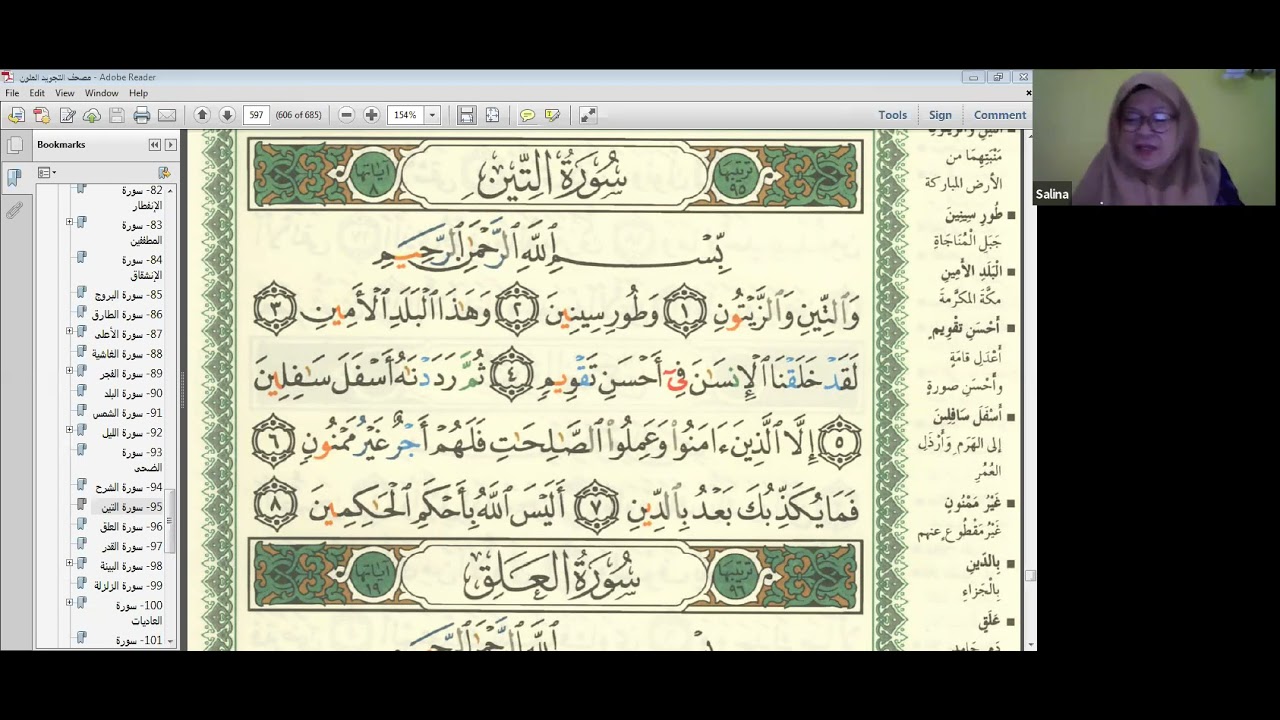Click Salina's video thumbnail
The image size is (1280, 720).
point(1155,137)
